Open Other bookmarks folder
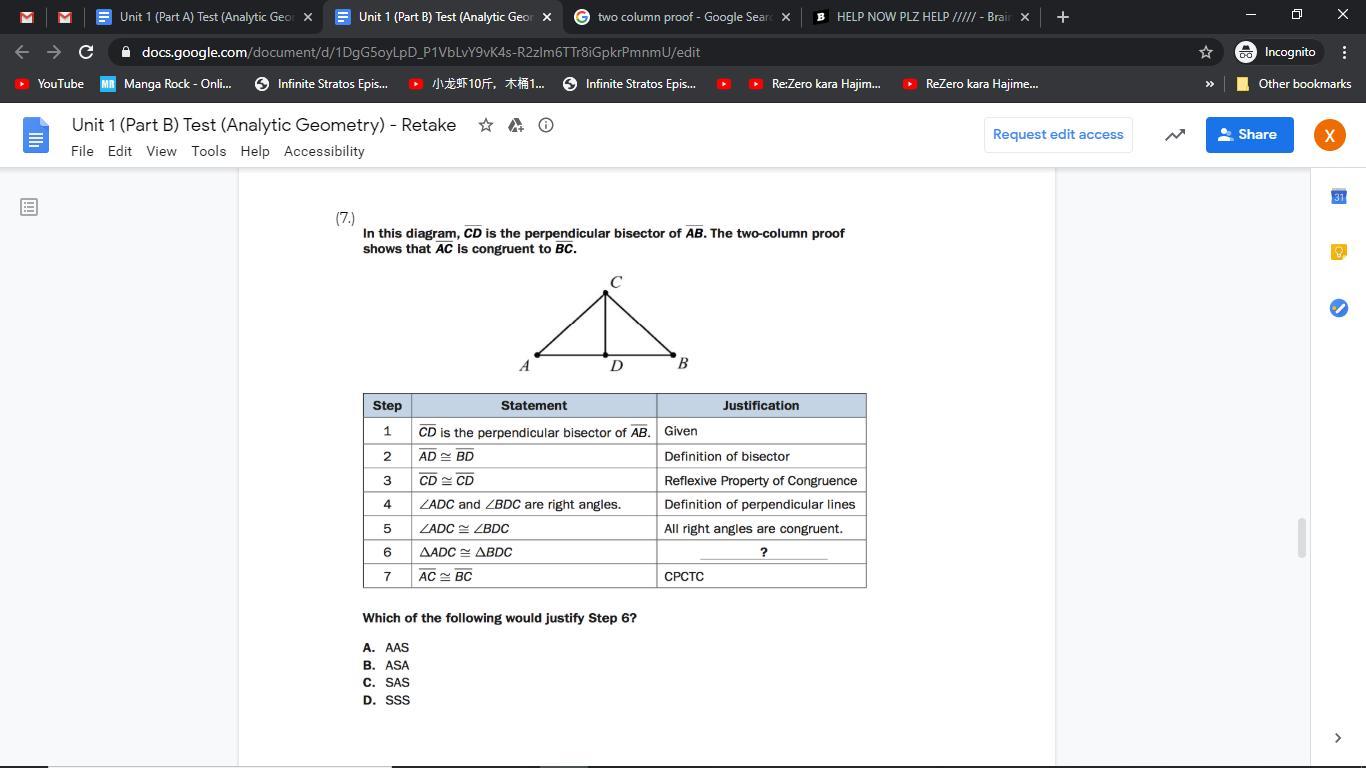Viewport: 1366px width, 768px height. pos(1293,84)
